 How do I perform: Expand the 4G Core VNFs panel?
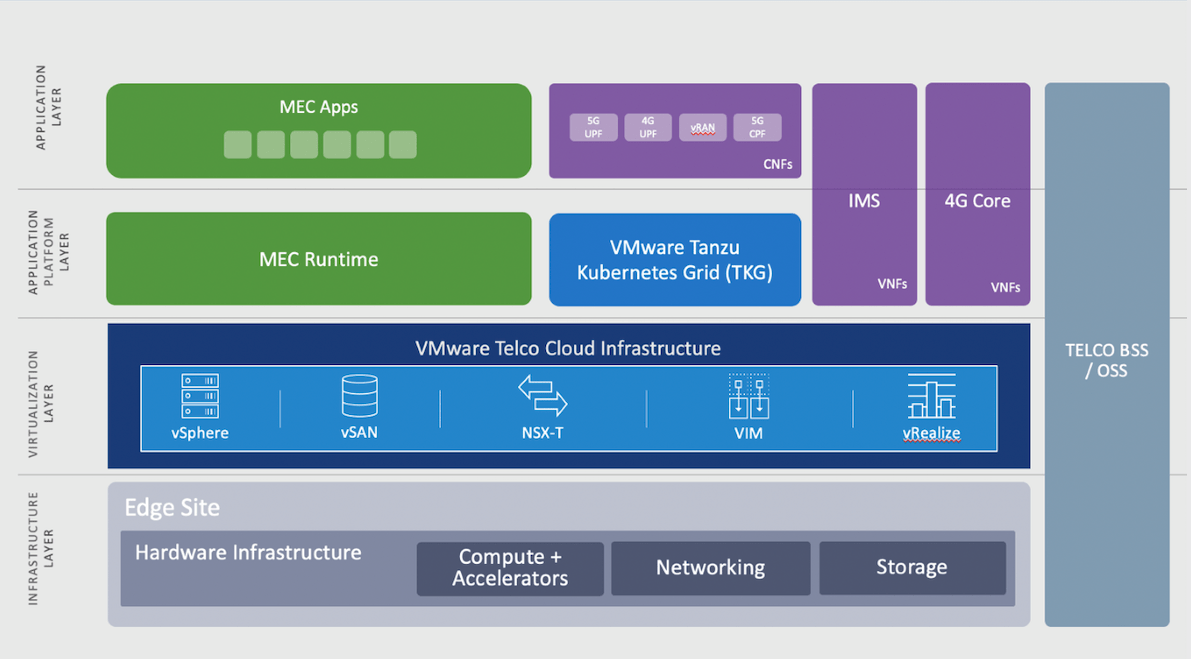pyautogui.click(x=977, y=200)
